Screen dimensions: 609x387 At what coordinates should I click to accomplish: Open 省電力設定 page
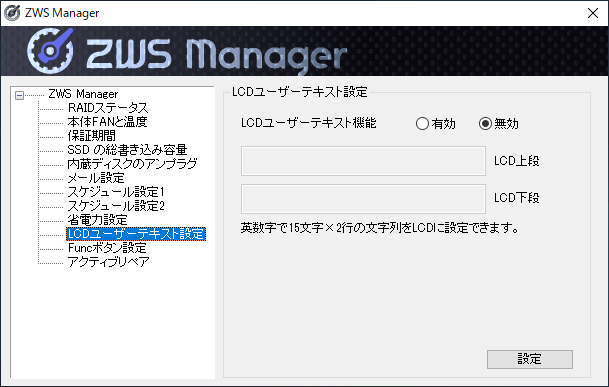[97, 220]
